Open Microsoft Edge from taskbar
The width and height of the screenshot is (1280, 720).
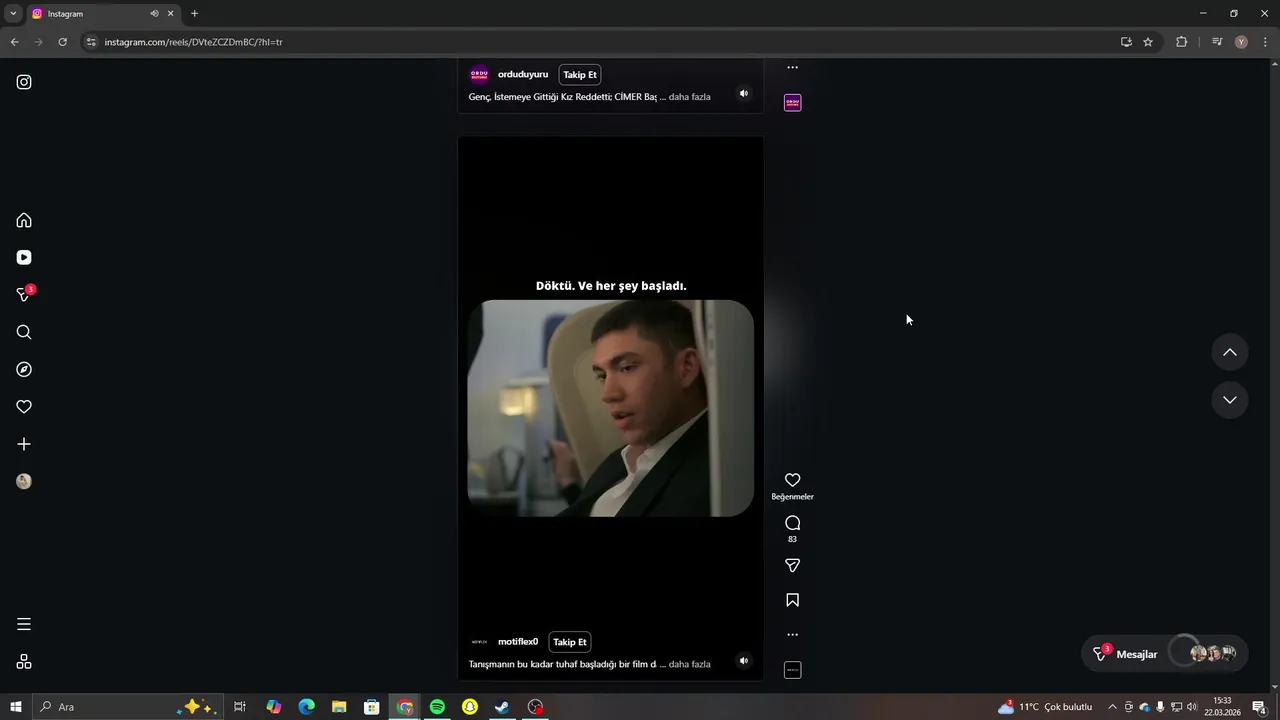pos(306,707)
